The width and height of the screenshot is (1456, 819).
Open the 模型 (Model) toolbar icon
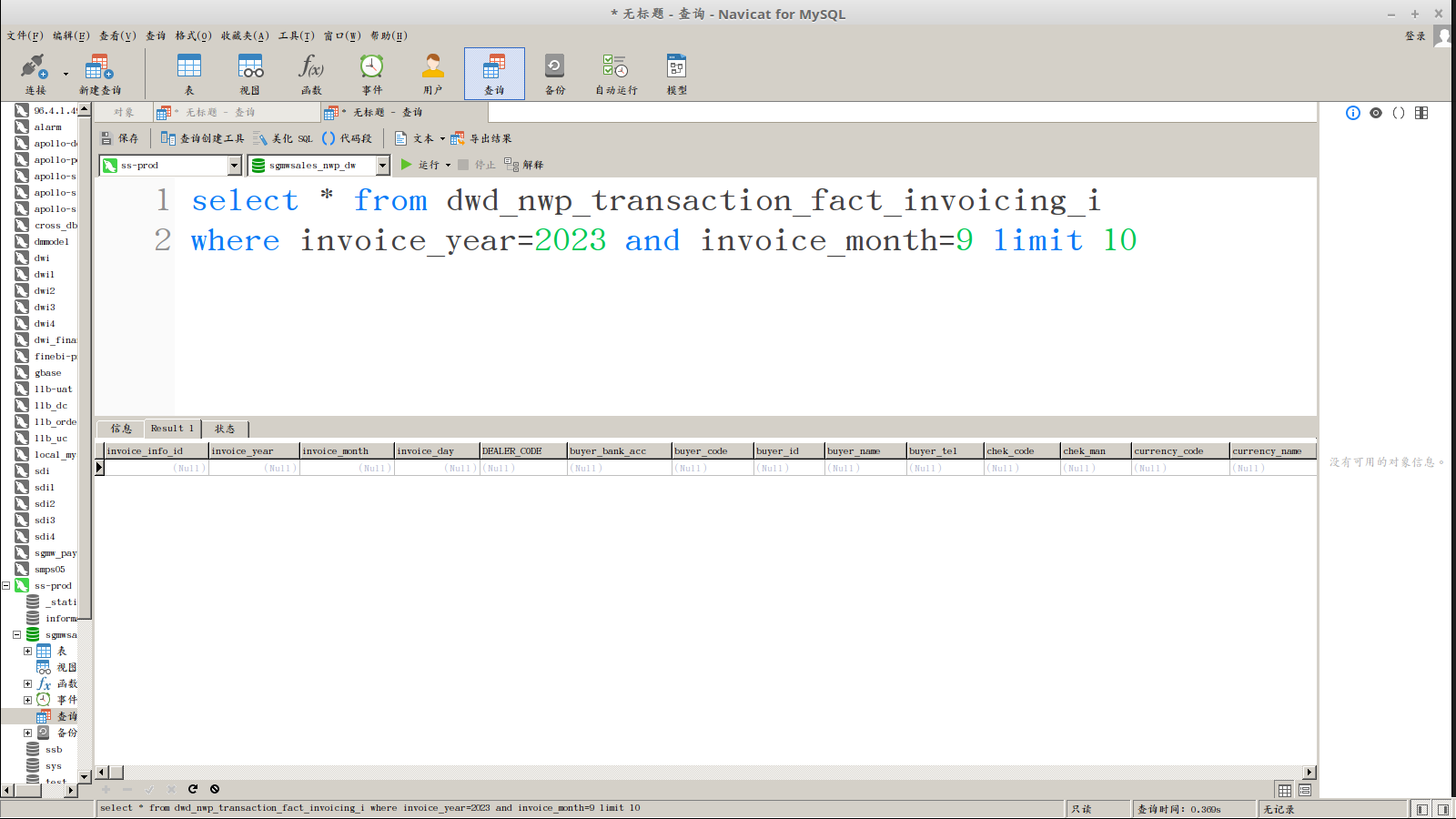point(676,73)
